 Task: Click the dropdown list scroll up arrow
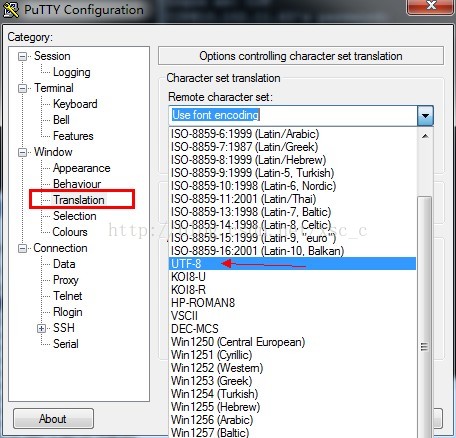coord(425,136)
